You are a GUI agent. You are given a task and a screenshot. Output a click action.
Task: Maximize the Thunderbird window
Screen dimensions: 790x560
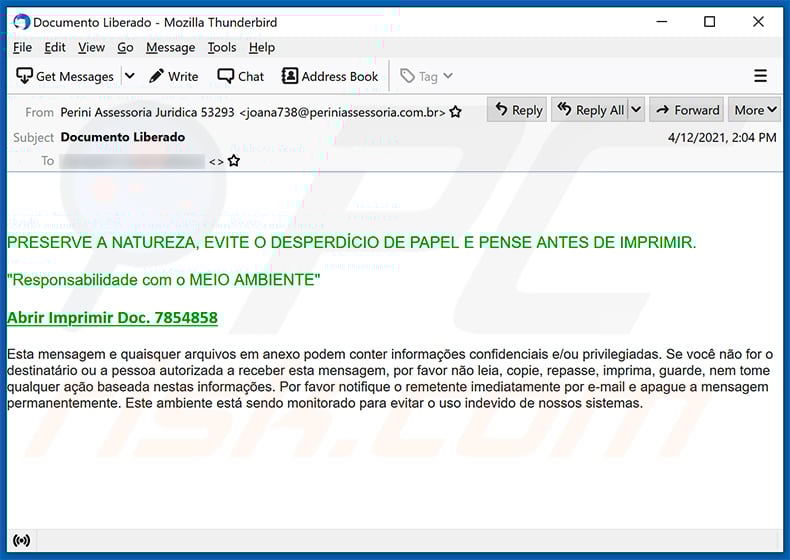point(709,22)
